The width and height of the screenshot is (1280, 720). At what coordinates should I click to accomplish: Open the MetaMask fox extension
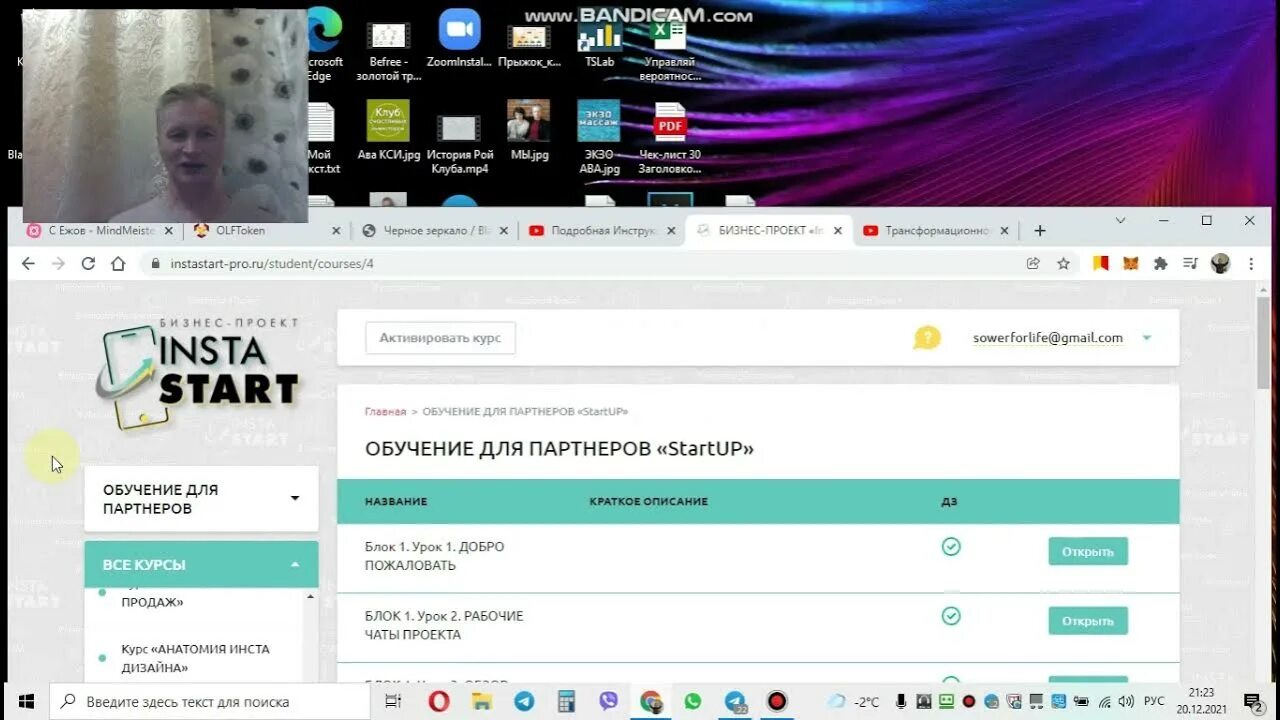pyautogui.click(x=1130, y=263)
